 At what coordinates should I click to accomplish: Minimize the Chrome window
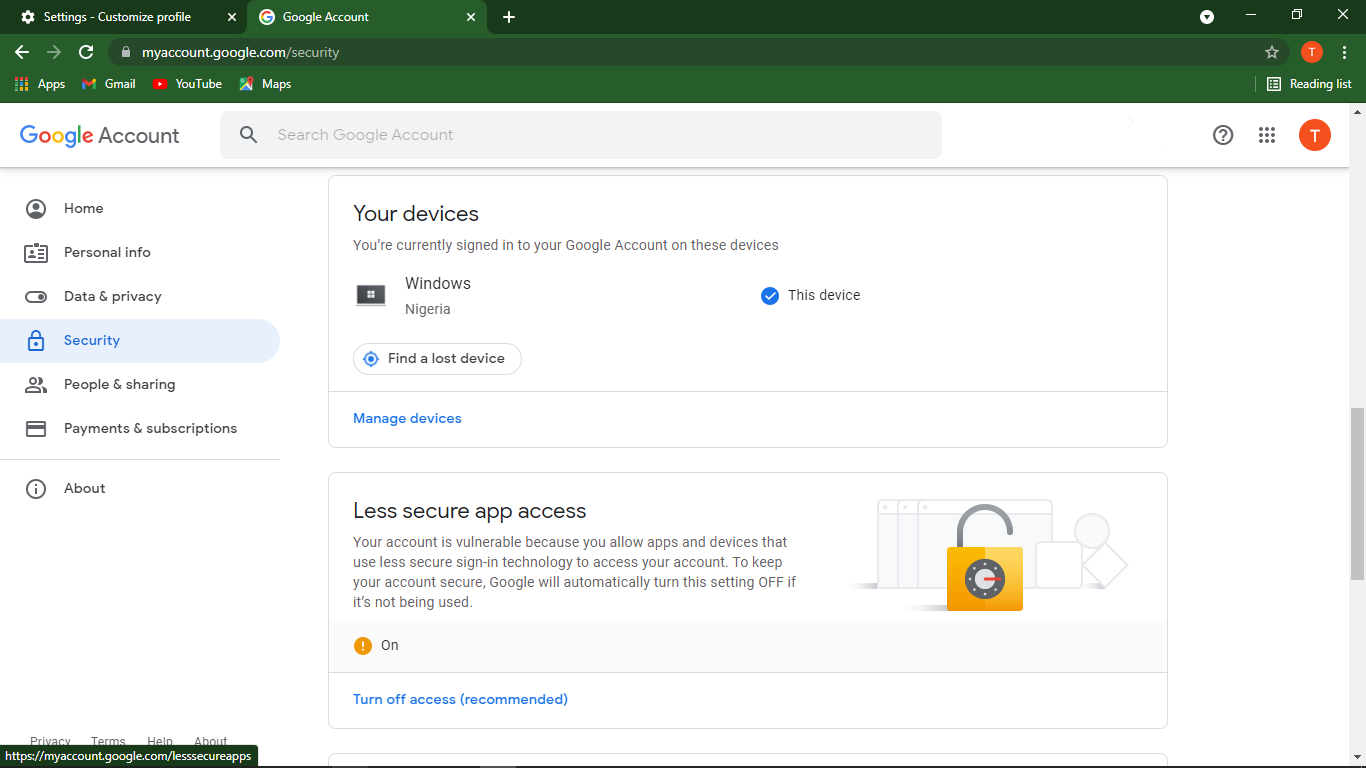[x=1250, y=15]
